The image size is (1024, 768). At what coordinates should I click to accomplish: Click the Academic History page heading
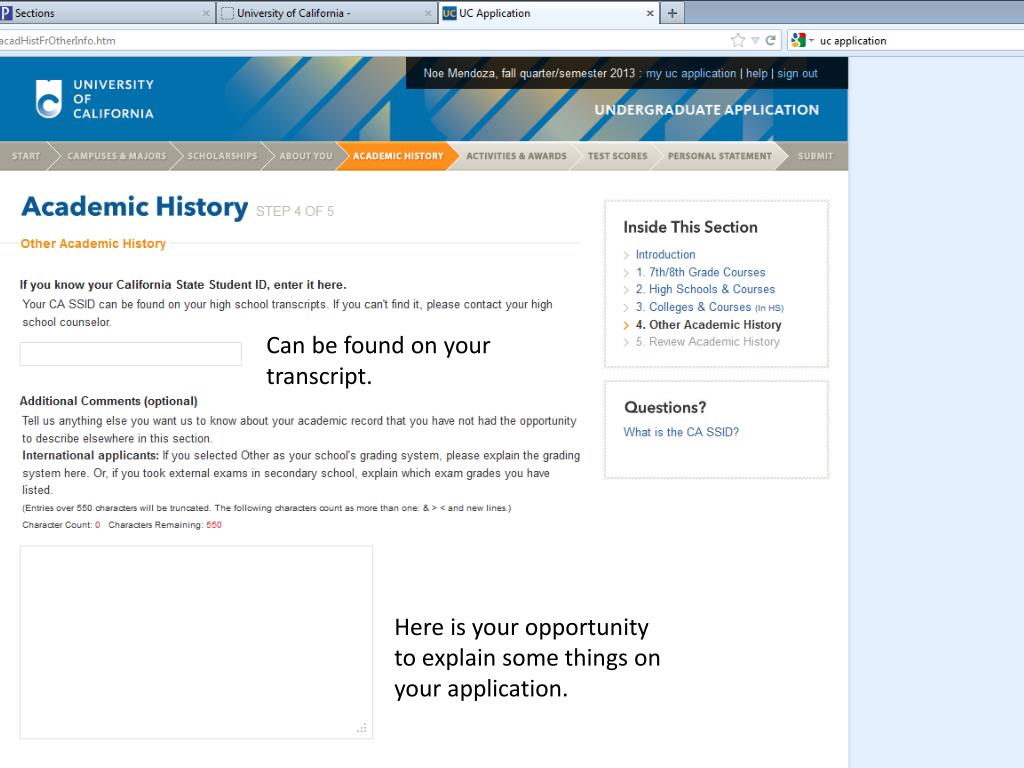(x=135, y=207)
